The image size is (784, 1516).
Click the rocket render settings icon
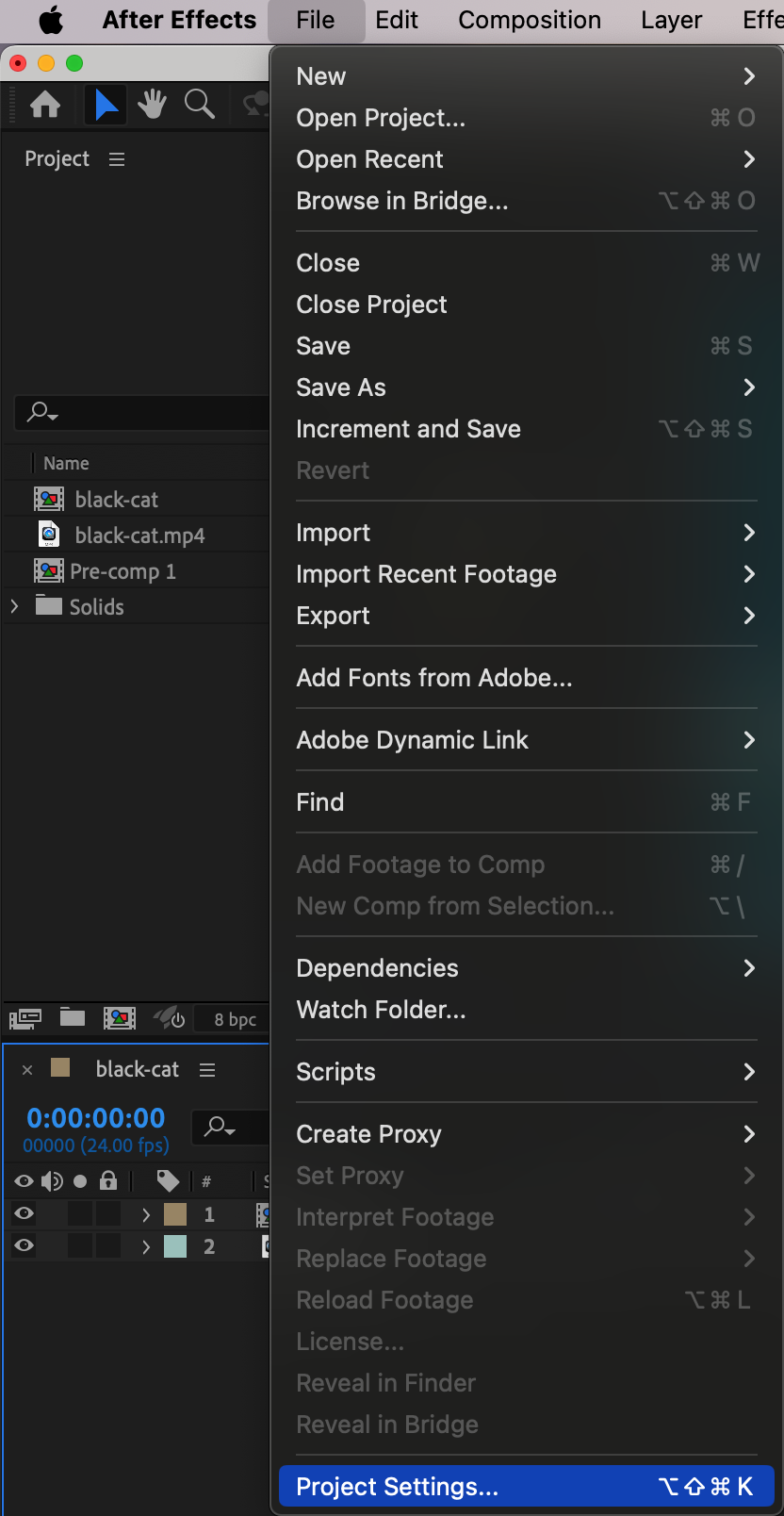pyautogui.click(x=170, y=1018)
